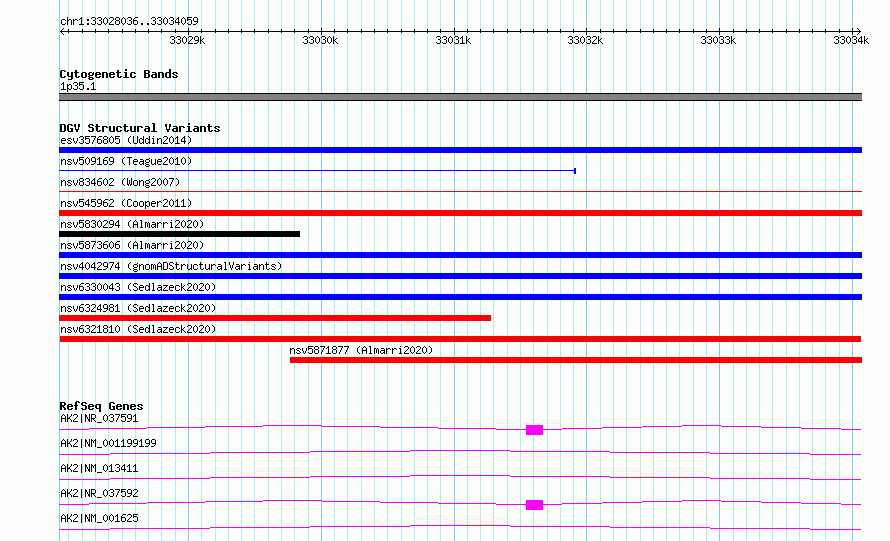890x541 pixels.
Task: Click the DGV Structural Variants track title
Action: 140,128
